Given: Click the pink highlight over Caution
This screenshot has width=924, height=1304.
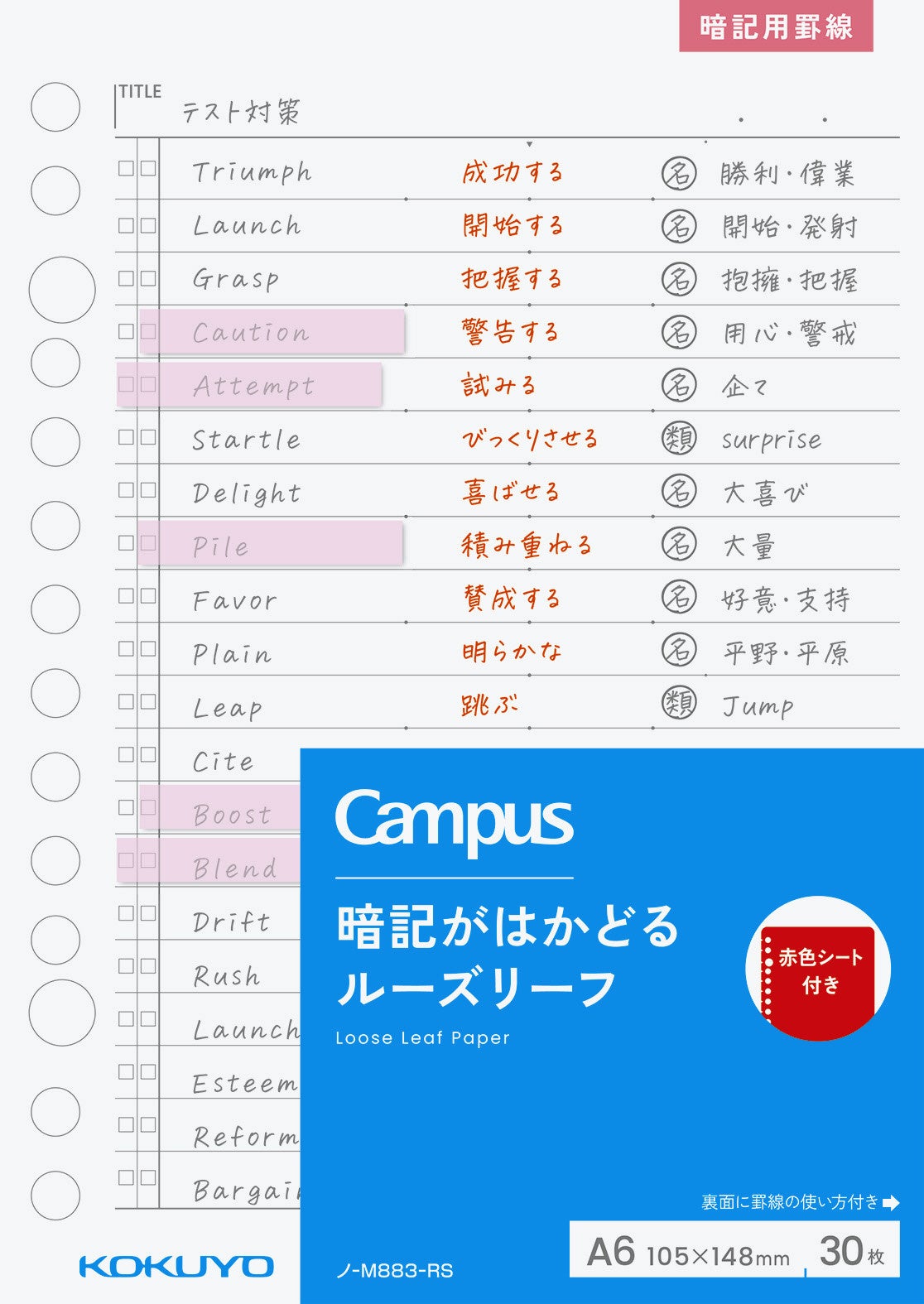Looking at the screenshot, I should pos(272,331).
